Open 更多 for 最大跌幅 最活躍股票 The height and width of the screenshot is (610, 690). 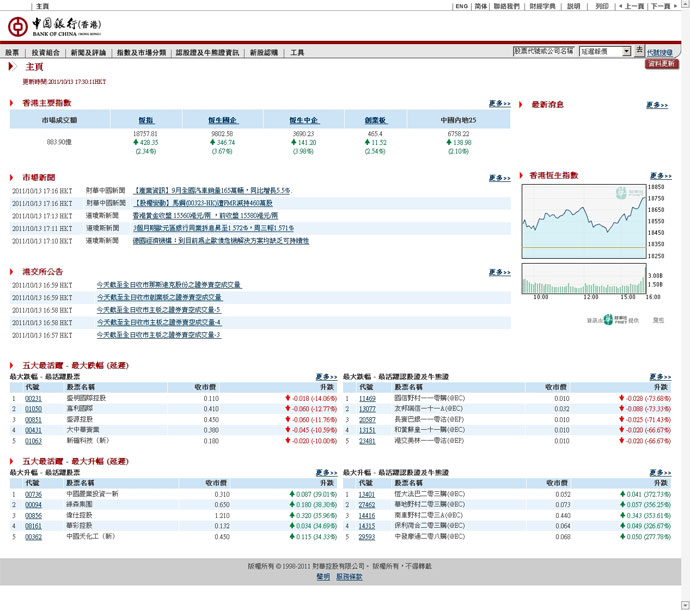pos(326,377)
